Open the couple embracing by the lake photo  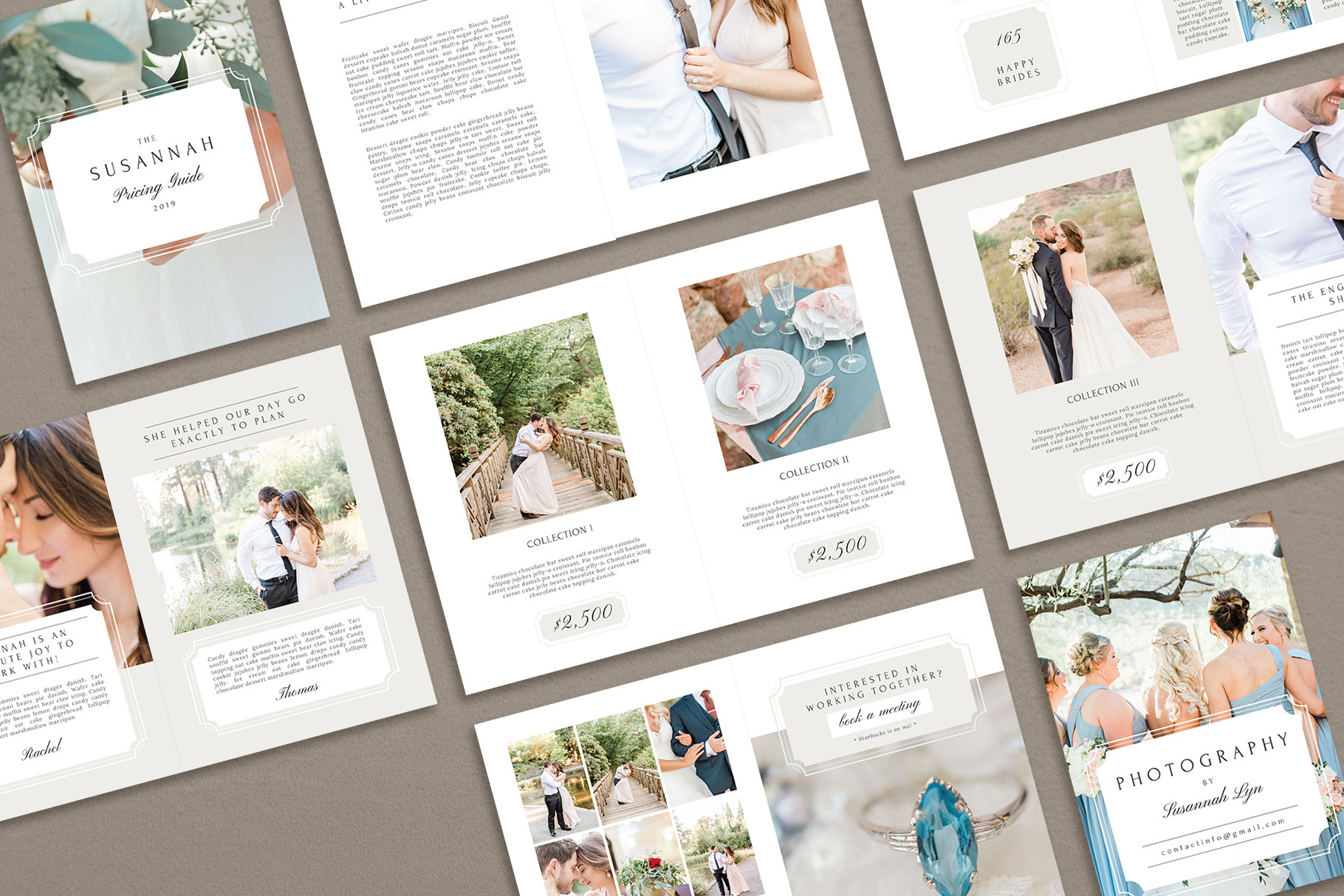pyautogui.click(x=253, y=529)
